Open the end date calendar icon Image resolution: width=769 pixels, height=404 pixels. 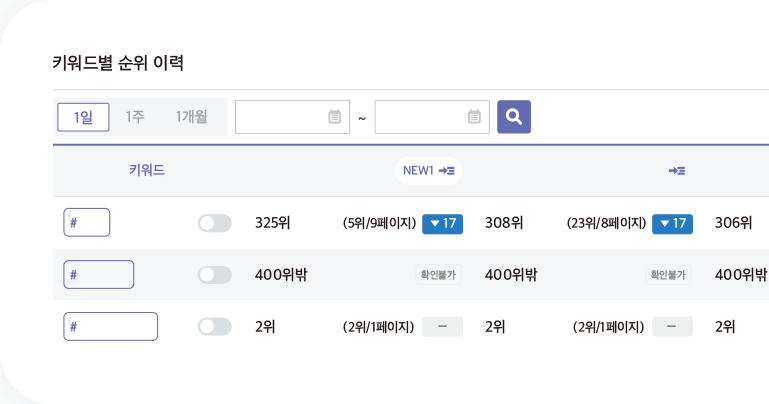474,117
